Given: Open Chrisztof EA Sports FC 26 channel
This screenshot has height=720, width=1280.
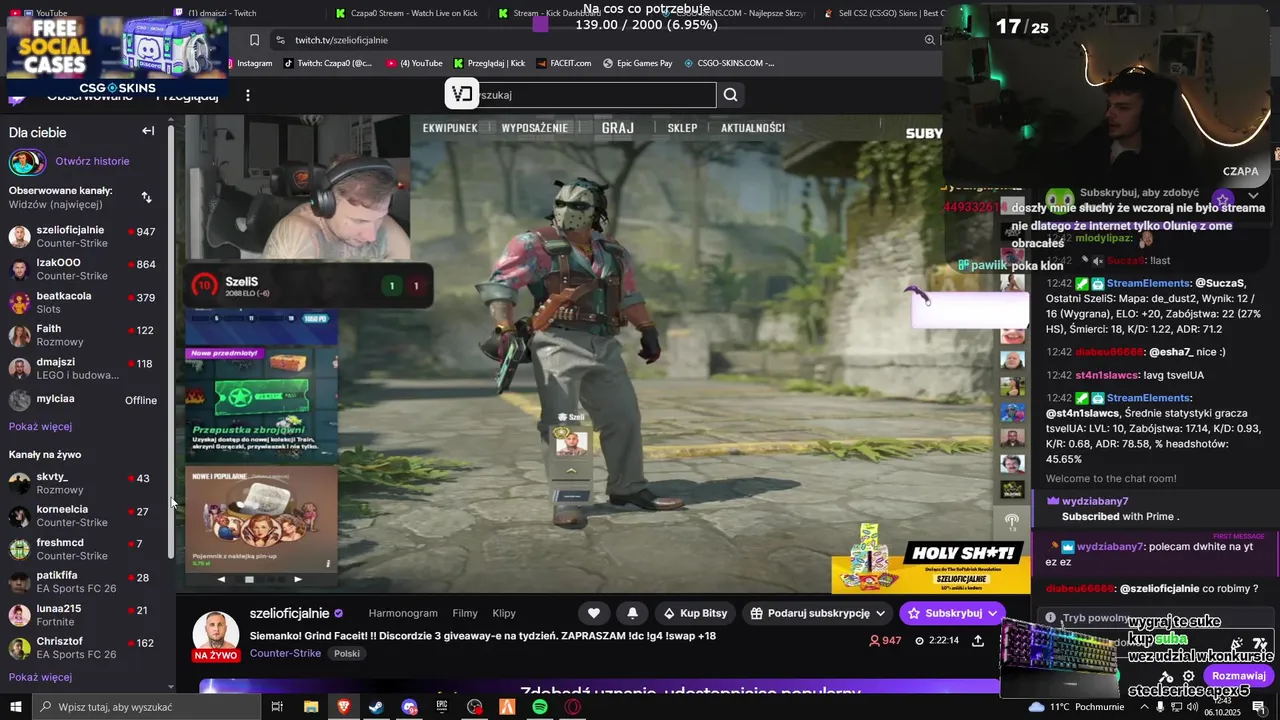Looking at the screenshot, I should tap(85, 648).
